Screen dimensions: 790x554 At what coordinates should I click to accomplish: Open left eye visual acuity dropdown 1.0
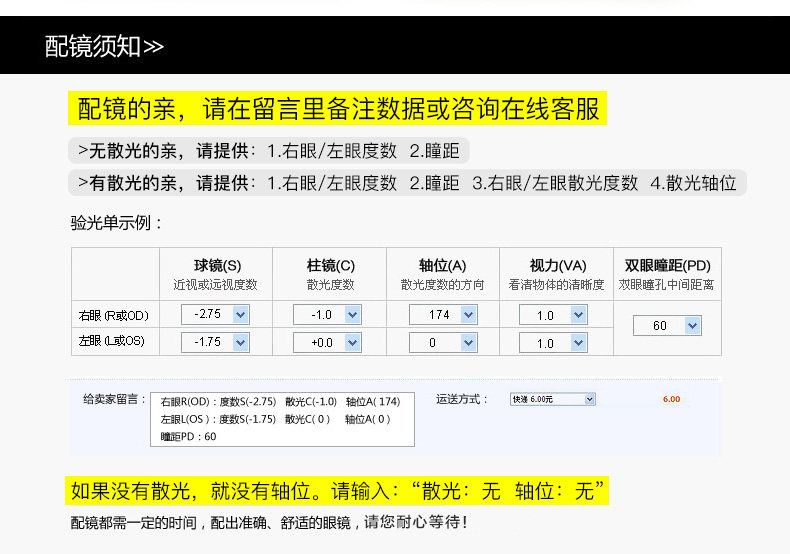553,342
